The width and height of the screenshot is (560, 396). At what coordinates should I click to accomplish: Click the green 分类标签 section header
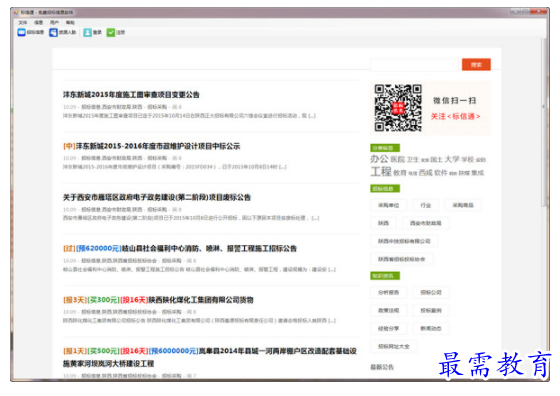click(x=385, y=148)
